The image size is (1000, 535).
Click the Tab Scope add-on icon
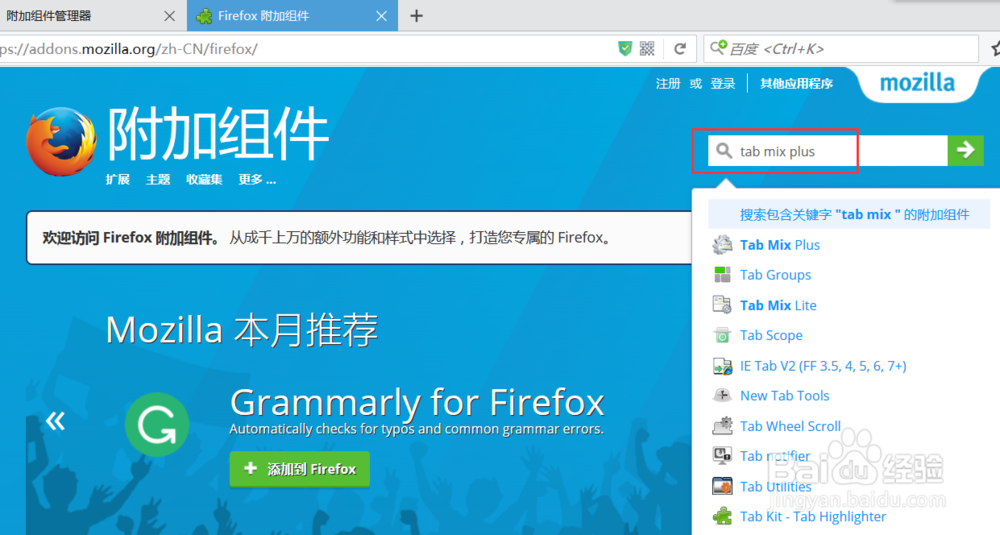723,335
